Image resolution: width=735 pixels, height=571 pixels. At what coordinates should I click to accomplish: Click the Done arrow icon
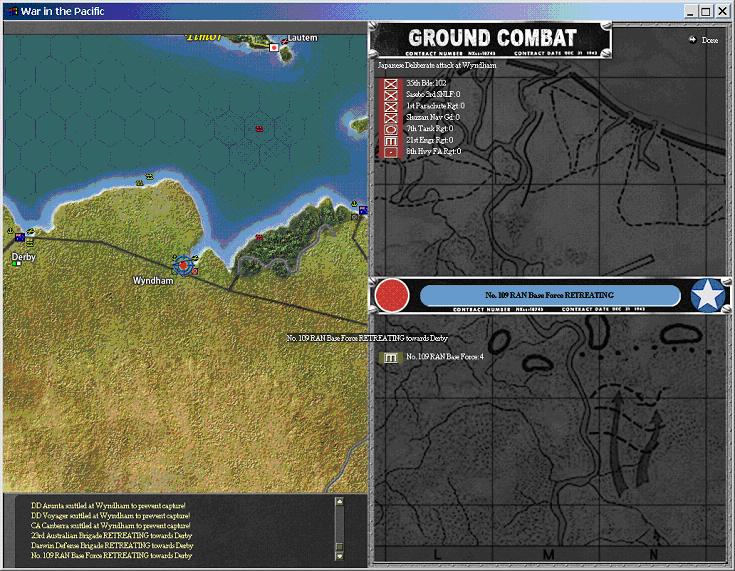point(693,40)
